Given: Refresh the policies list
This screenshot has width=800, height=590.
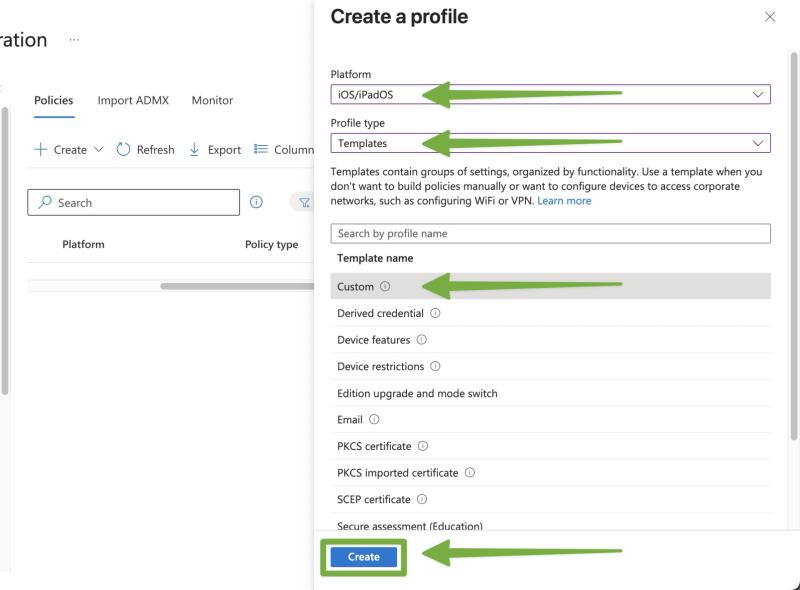Looking at the screenshot, I should coord(148,149).
